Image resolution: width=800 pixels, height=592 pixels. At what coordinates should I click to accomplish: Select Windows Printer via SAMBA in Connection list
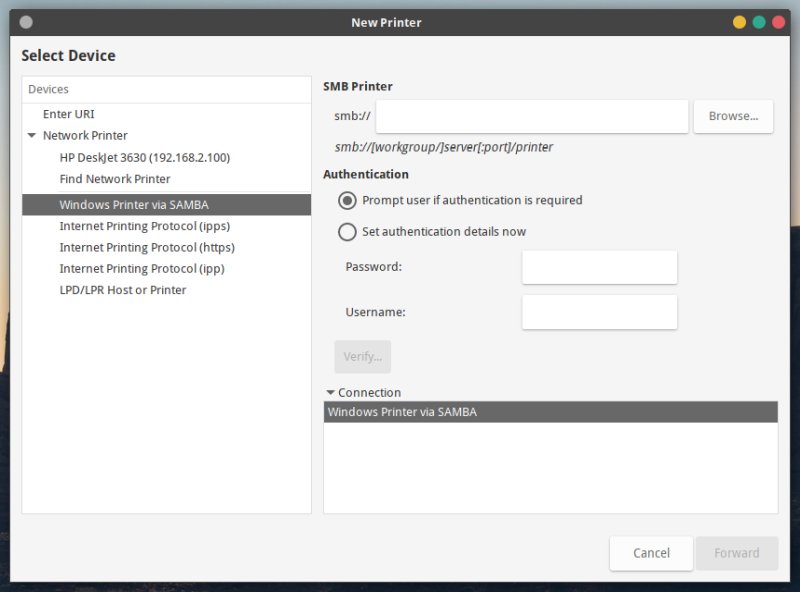pyautogui.click(x=550, y=412)
